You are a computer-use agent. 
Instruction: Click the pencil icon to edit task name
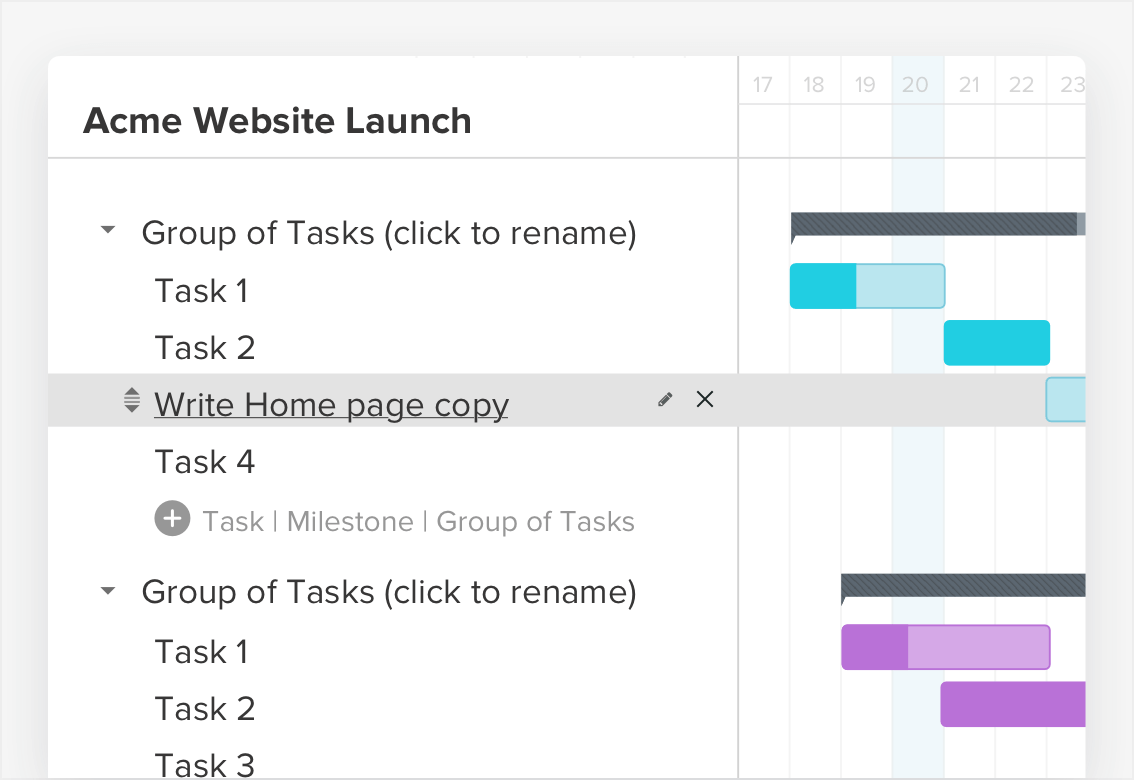tap(665, 398)
